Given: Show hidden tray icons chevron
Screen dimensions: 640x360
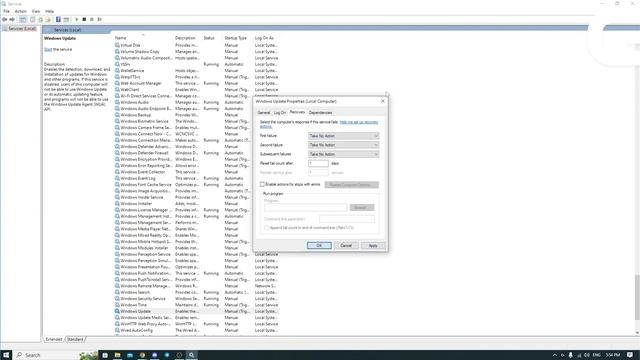Looking at the screenshot, I should coord(554,355).
